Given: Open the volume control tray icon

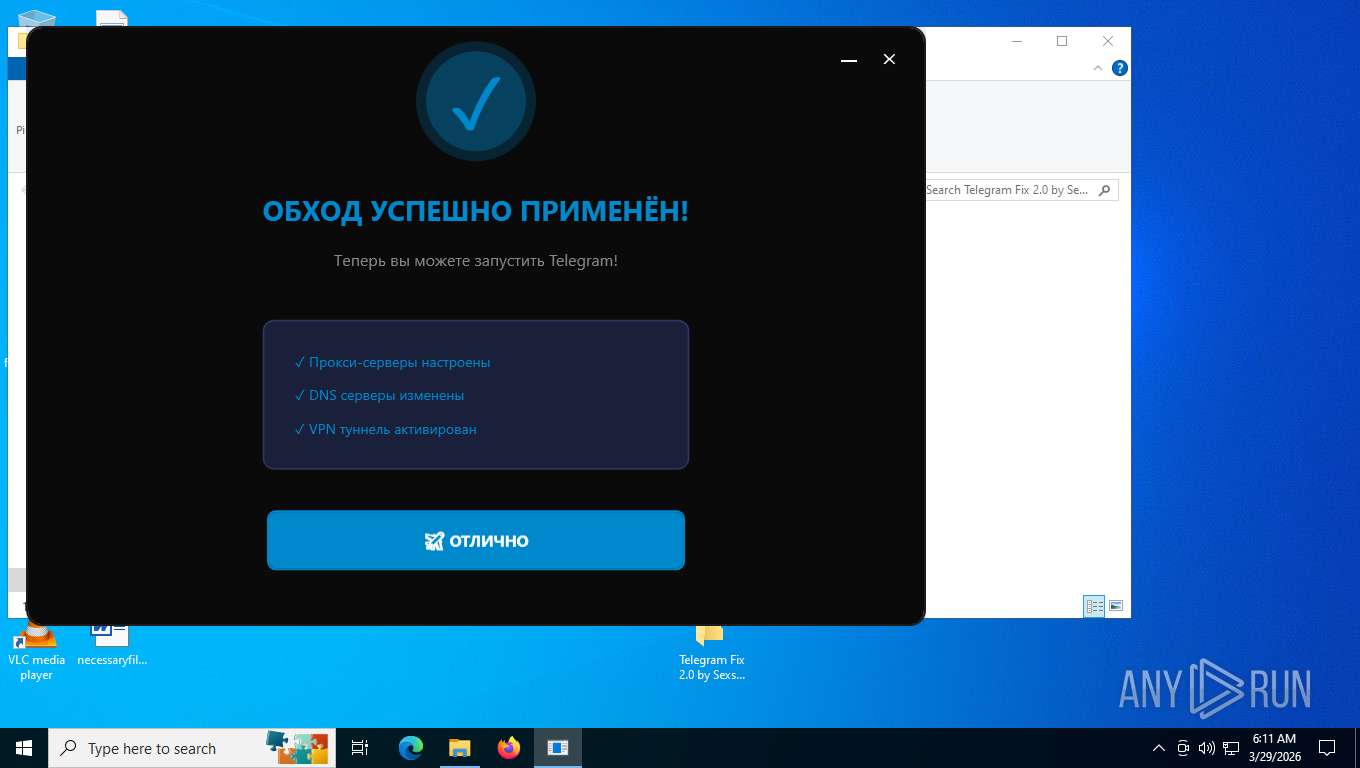Looking at the screenshot, I should (1207, 748).
